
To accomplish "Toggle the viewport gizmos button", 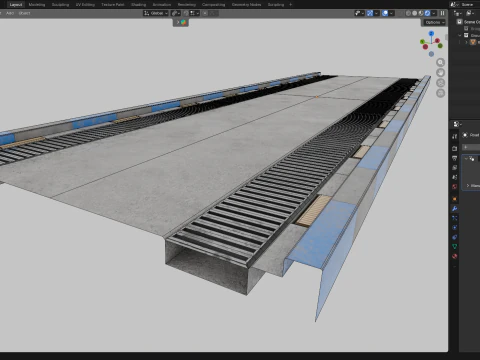I will click(370, 13).
